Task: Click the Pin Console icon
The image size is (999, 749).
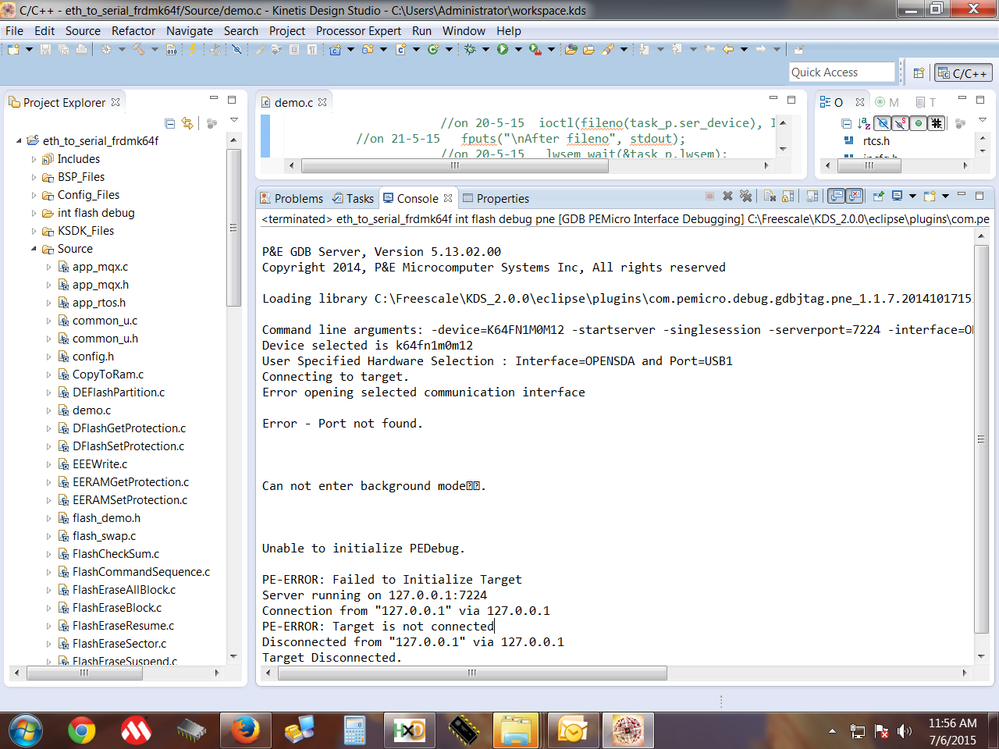Action: pos(879,197)
